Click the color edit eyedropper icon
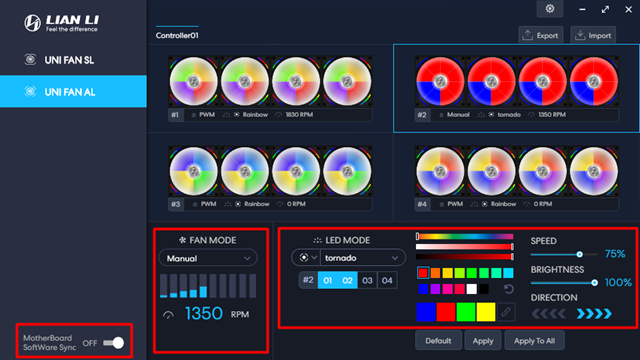The image size is (640, 360). click(506, 312)
